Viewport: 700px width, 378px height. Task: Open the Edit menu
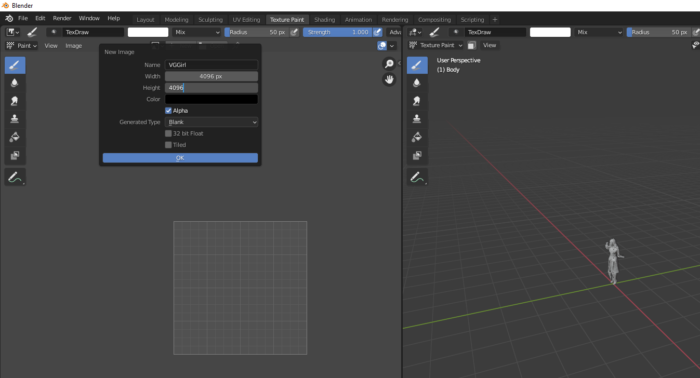click(x=40, y=18)
